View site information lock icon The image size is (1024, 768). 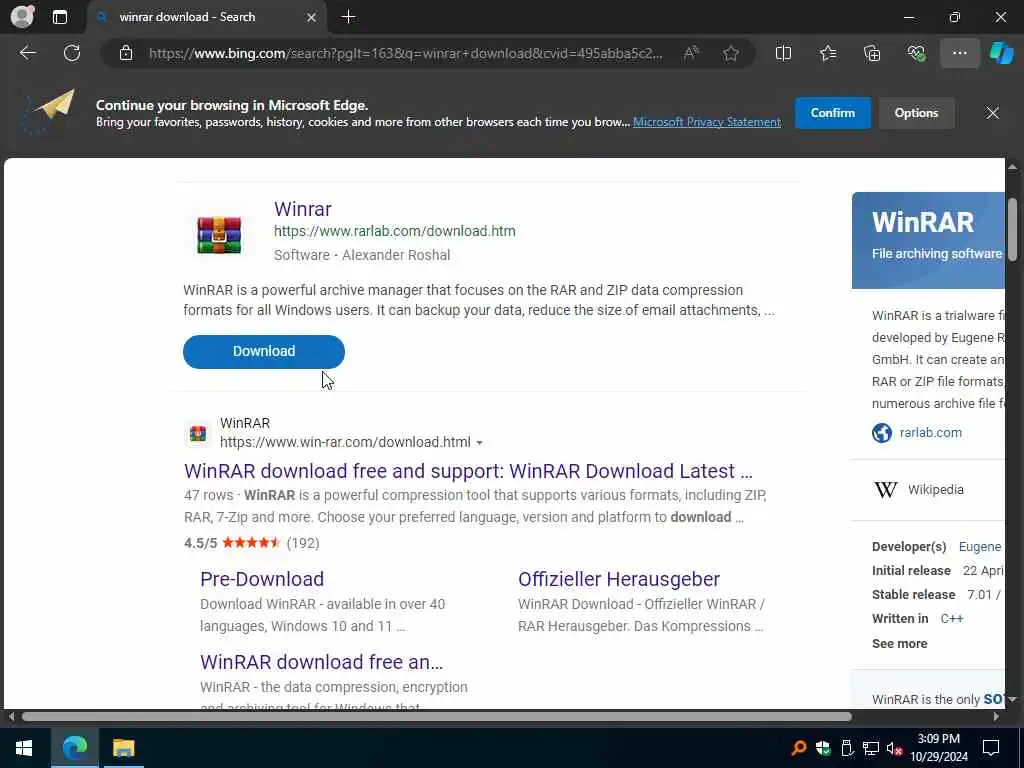[x=126, y=53]
